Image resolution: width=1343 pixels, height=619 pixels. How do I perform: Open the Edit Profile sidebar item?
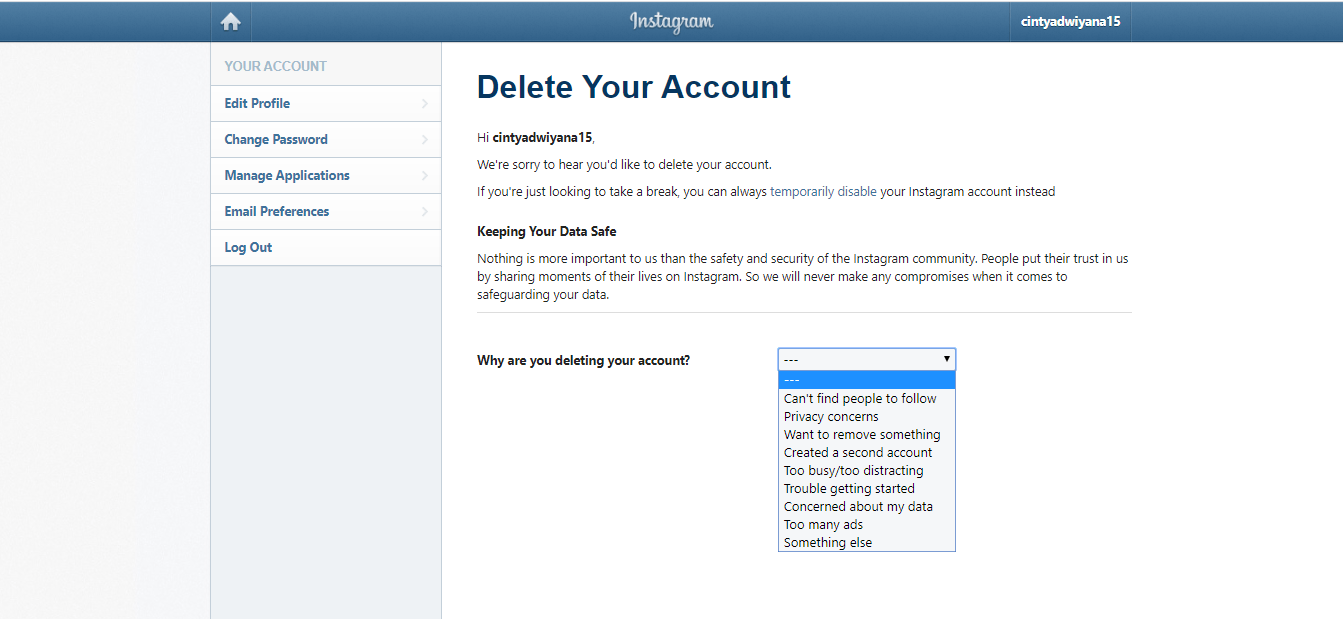point(257,104)
